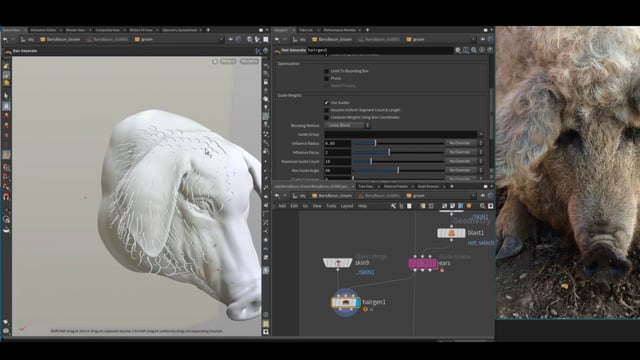640x360 pixels.
Task: Enable the Limit To Bounding Box checkbox
Action: pos(326,71)
